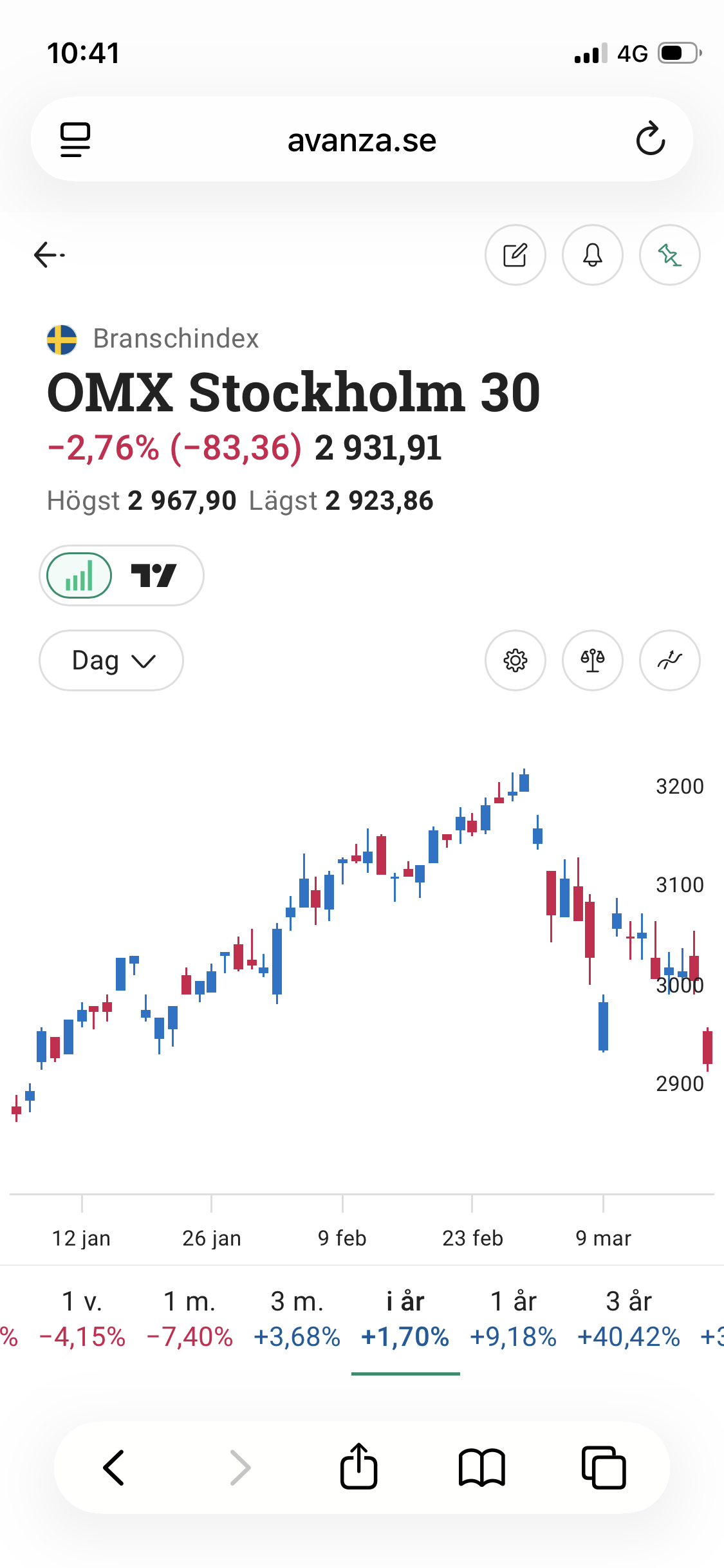724x1568 pixels.
Task: Open chart settings gear icon
Action: tap(515, 660)
